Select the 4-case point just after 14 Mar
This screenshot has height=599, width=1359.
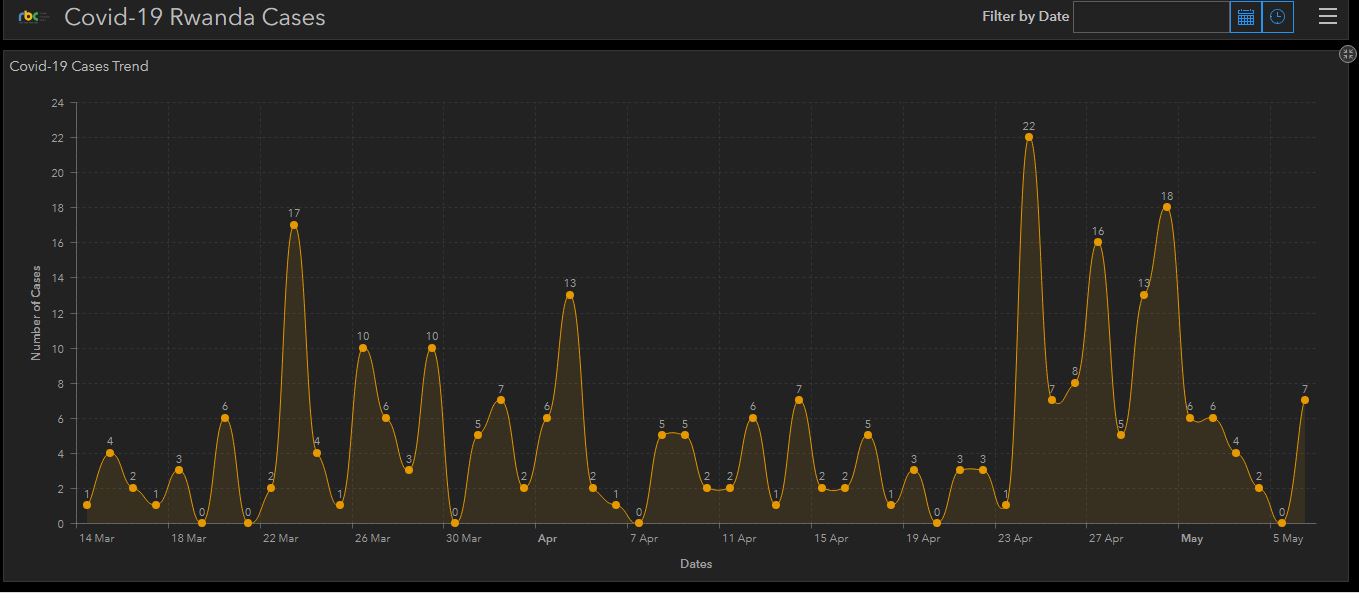pyautogui.click(x=110, y=453)
